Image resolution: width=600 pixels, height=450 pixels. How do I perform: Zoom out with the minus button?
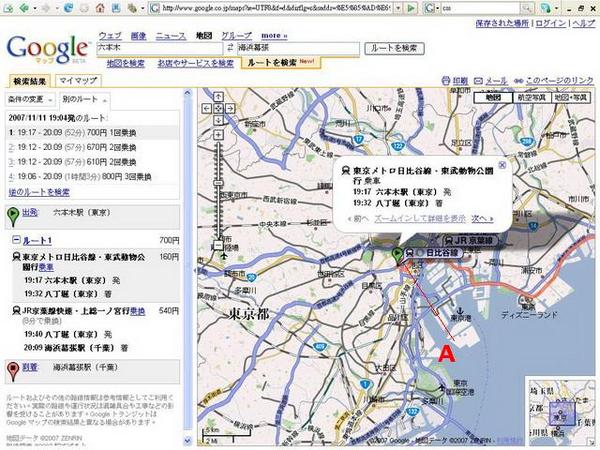(x=218, y=245)
